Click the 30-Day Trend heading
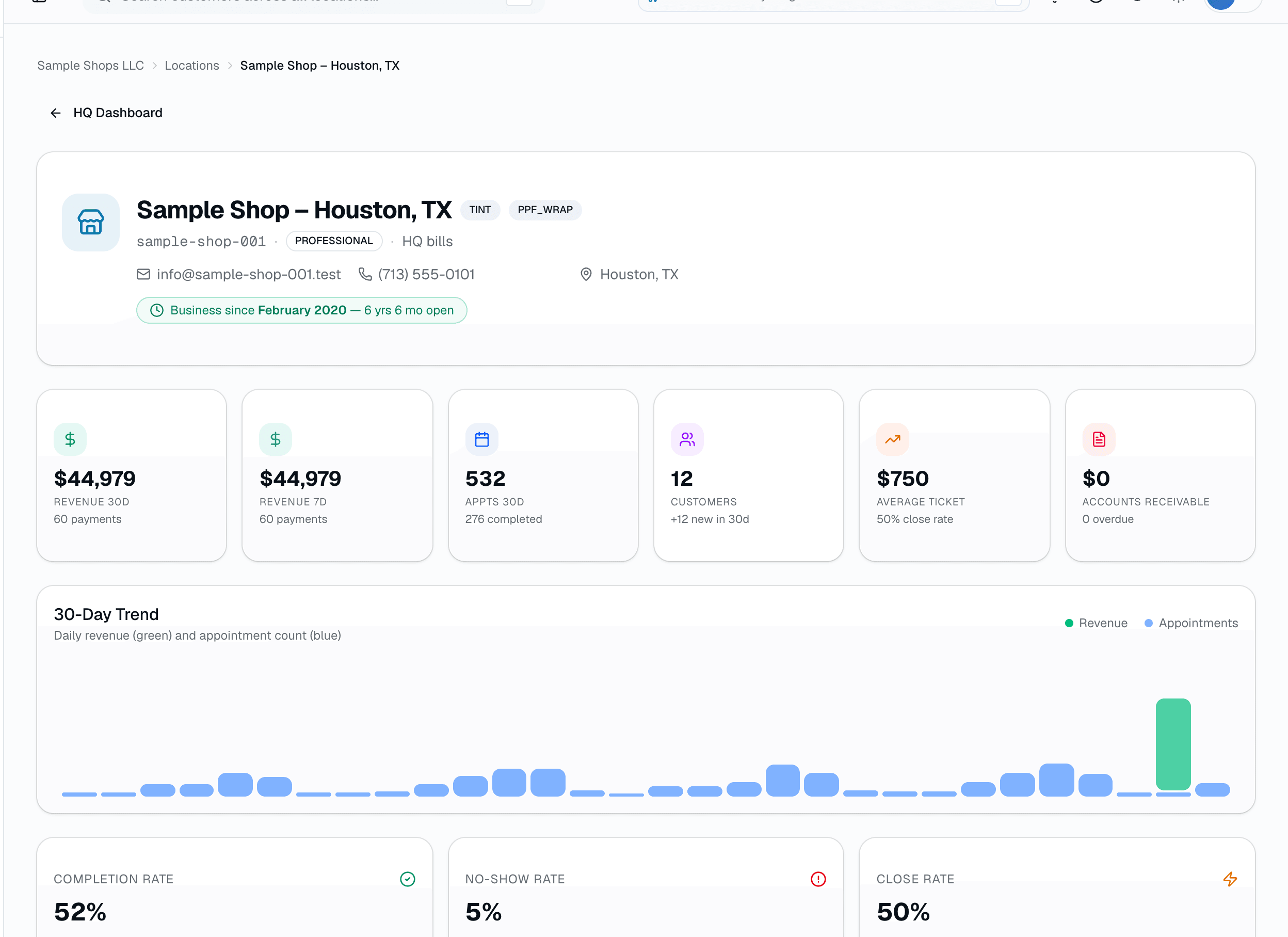The height and width of the screenshot is (937, 1288). click(106, 614)
